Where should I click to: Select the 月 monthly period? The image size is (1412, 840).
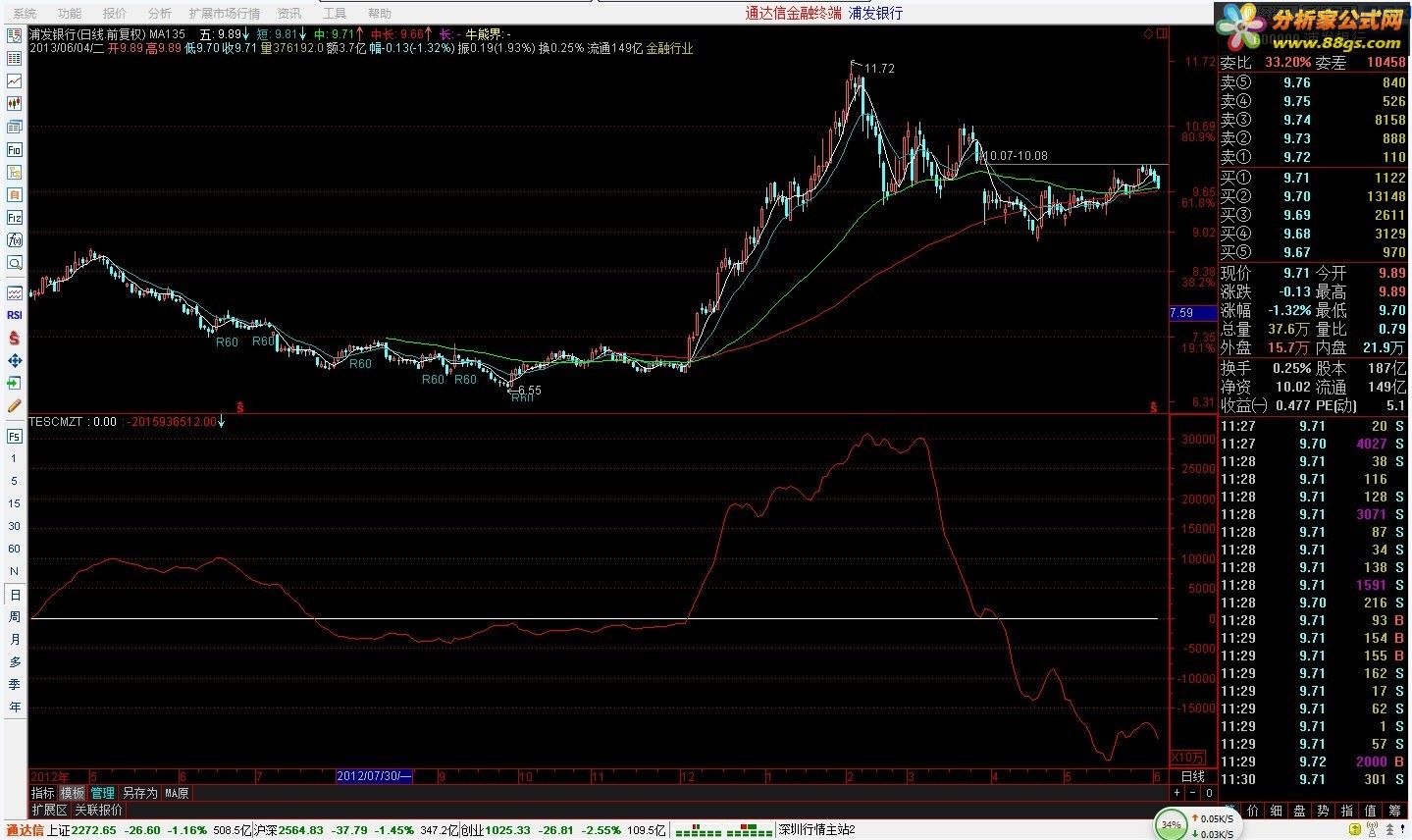tap(15, 640)
